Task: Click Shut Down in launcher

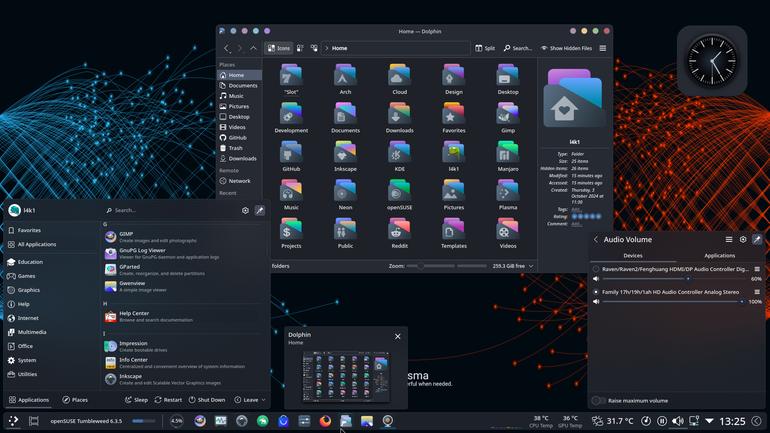Action: [x=207, y=400]
